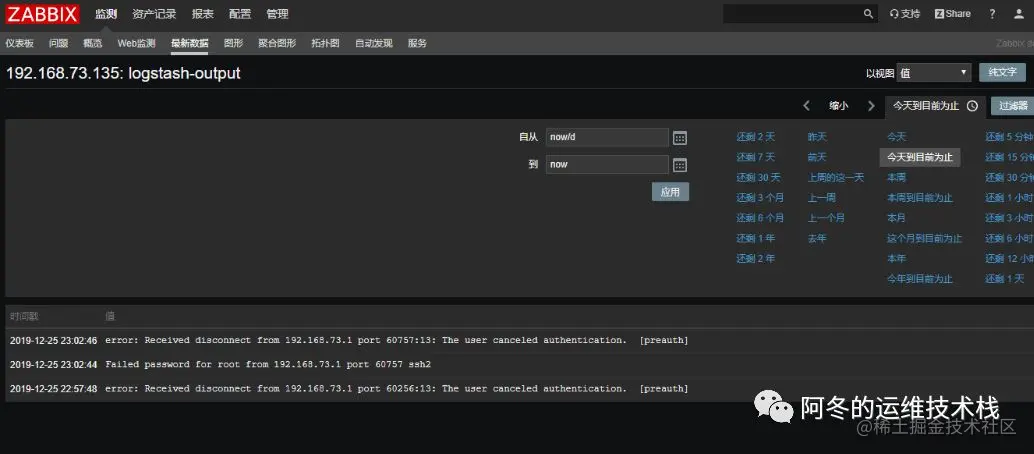Select the 还剩 1 小时 range

tap(1010, 198)
